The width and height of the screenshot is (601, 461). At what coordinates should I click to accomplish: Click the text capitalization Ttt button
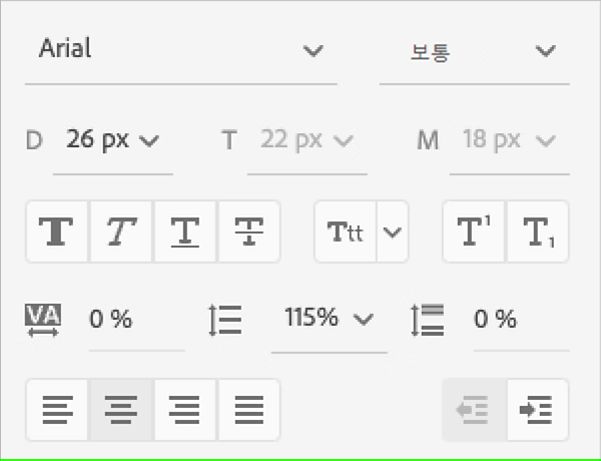346,232
